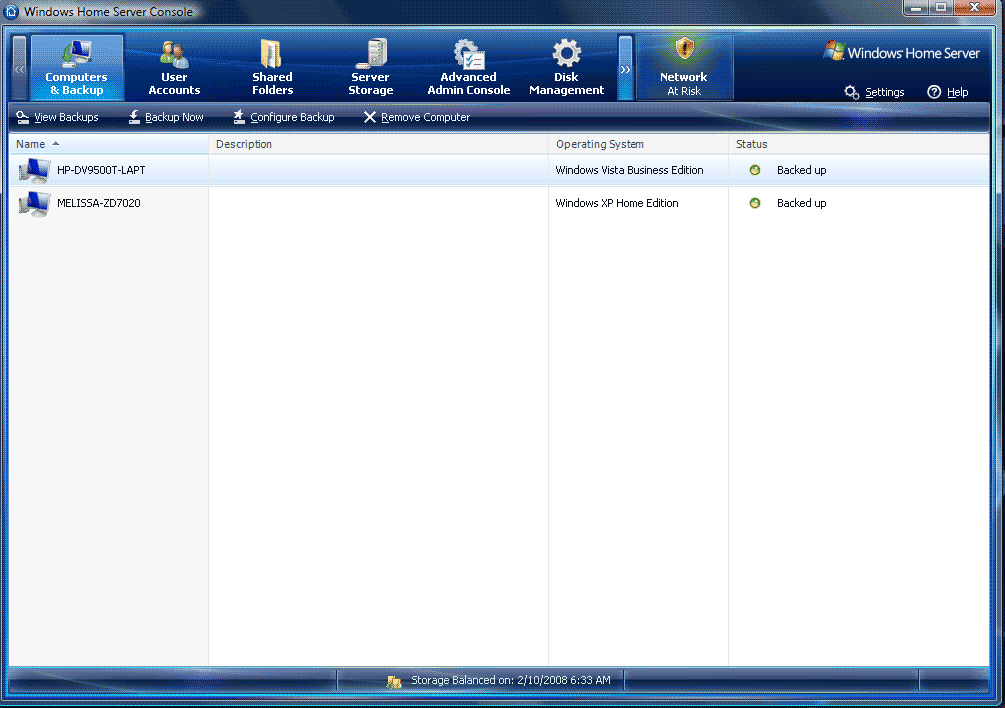Click the Network At Risk shield icon

coord(685,49)
